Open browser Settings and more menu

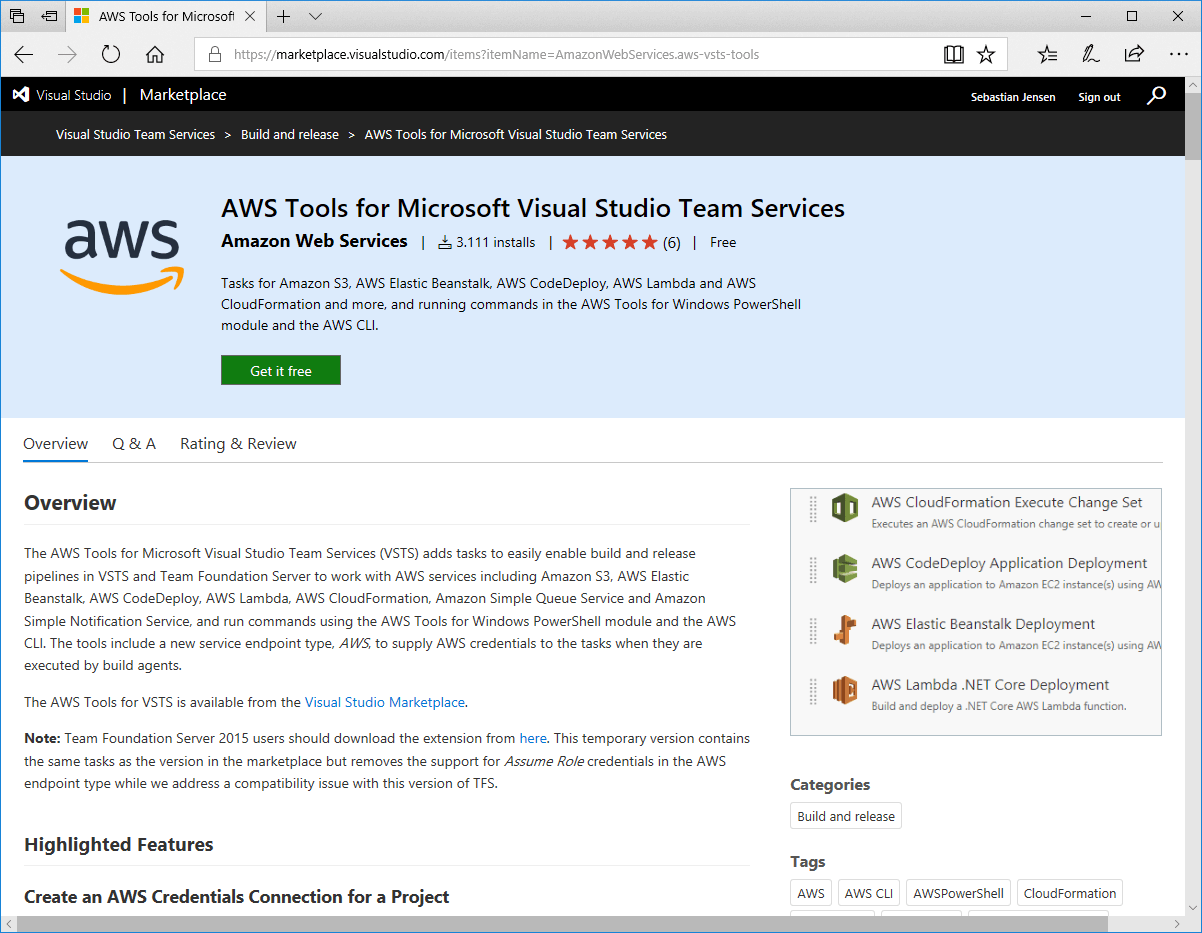click(1178, 55)
